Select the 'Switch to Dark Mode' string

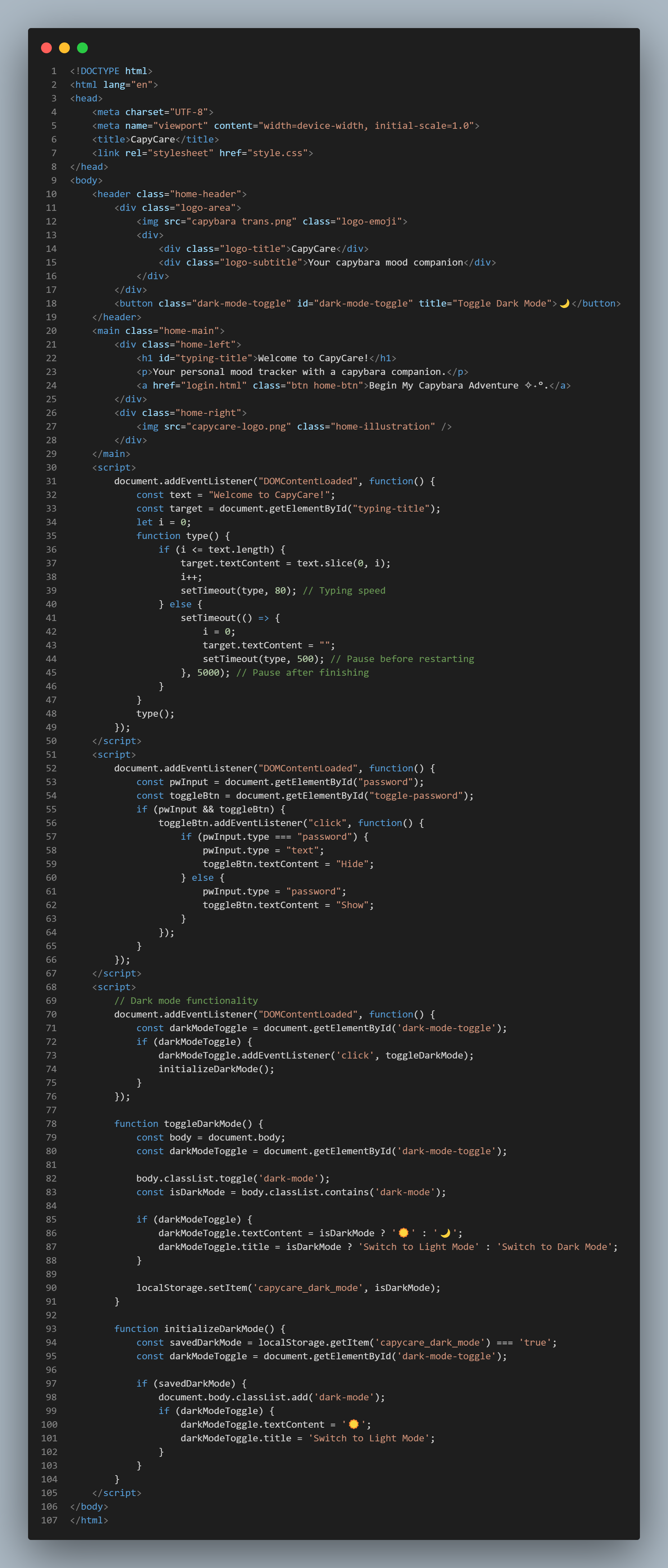(554, 1247)
